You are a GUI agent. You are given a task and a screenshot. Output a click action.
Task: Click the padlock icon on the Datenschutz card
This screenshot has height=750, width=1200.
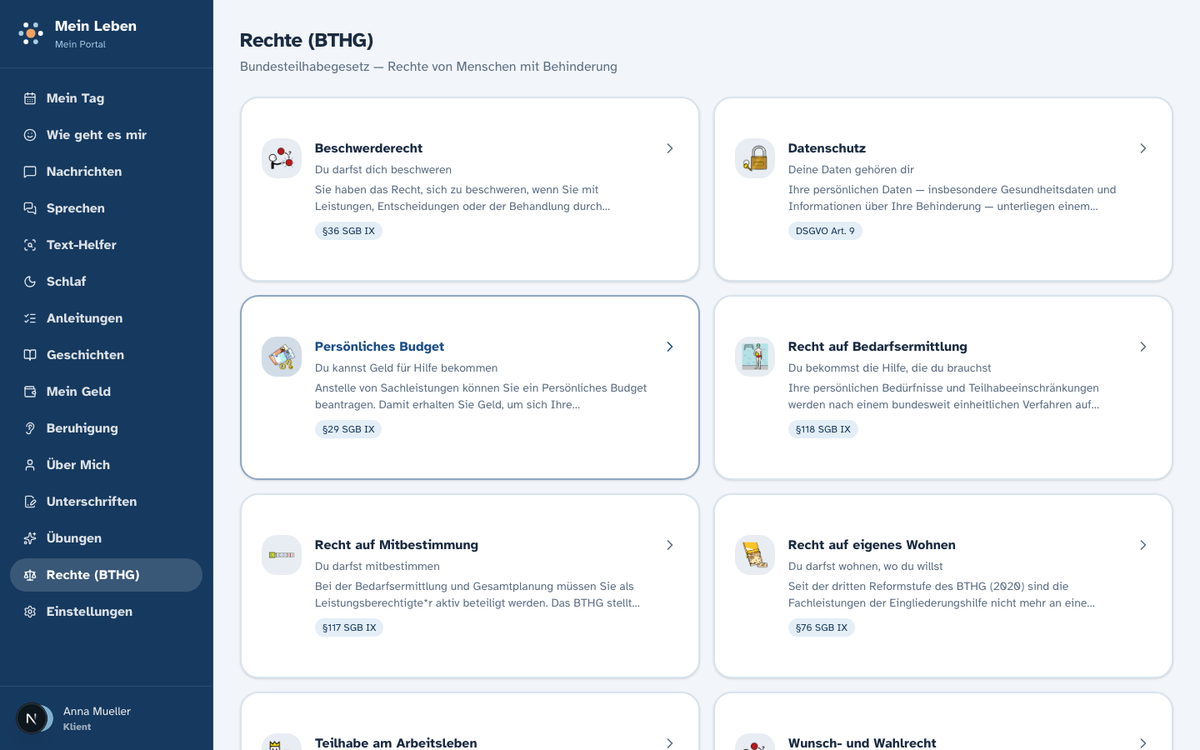click(x=755, y=158)
